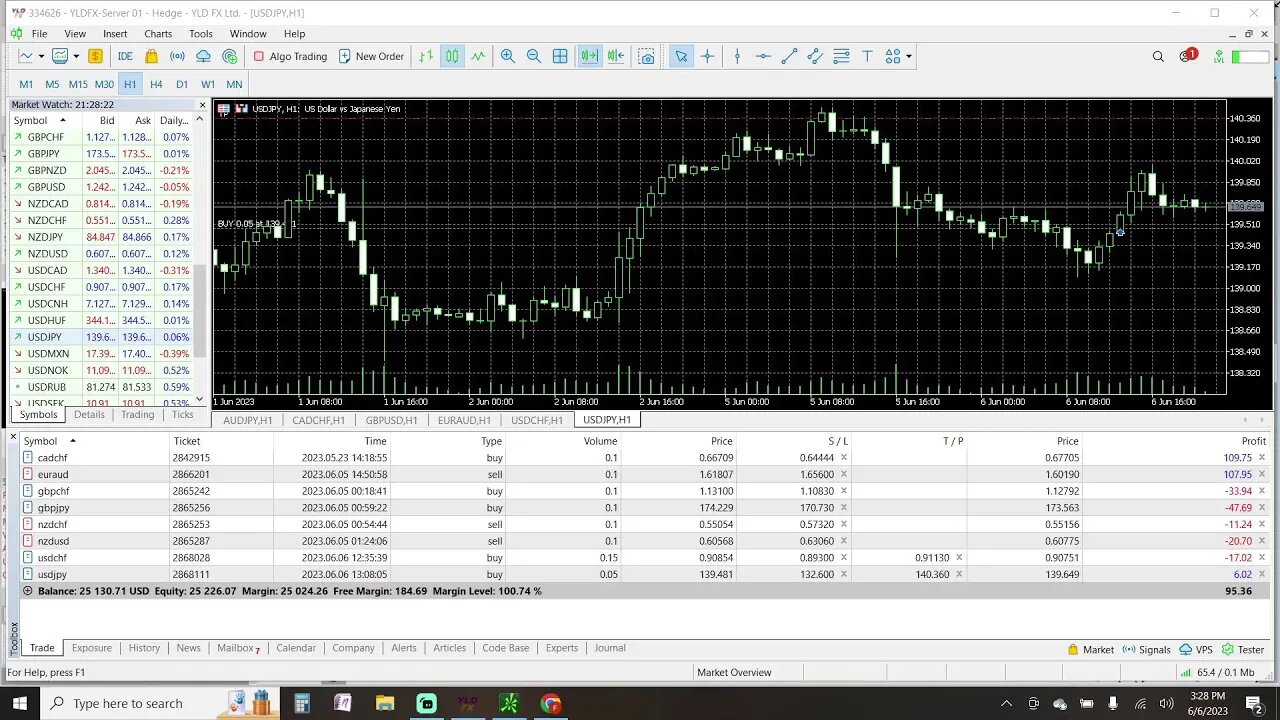Close the Toolbox panel with X
1280x720 pixels.
click(x=13, y=437)
